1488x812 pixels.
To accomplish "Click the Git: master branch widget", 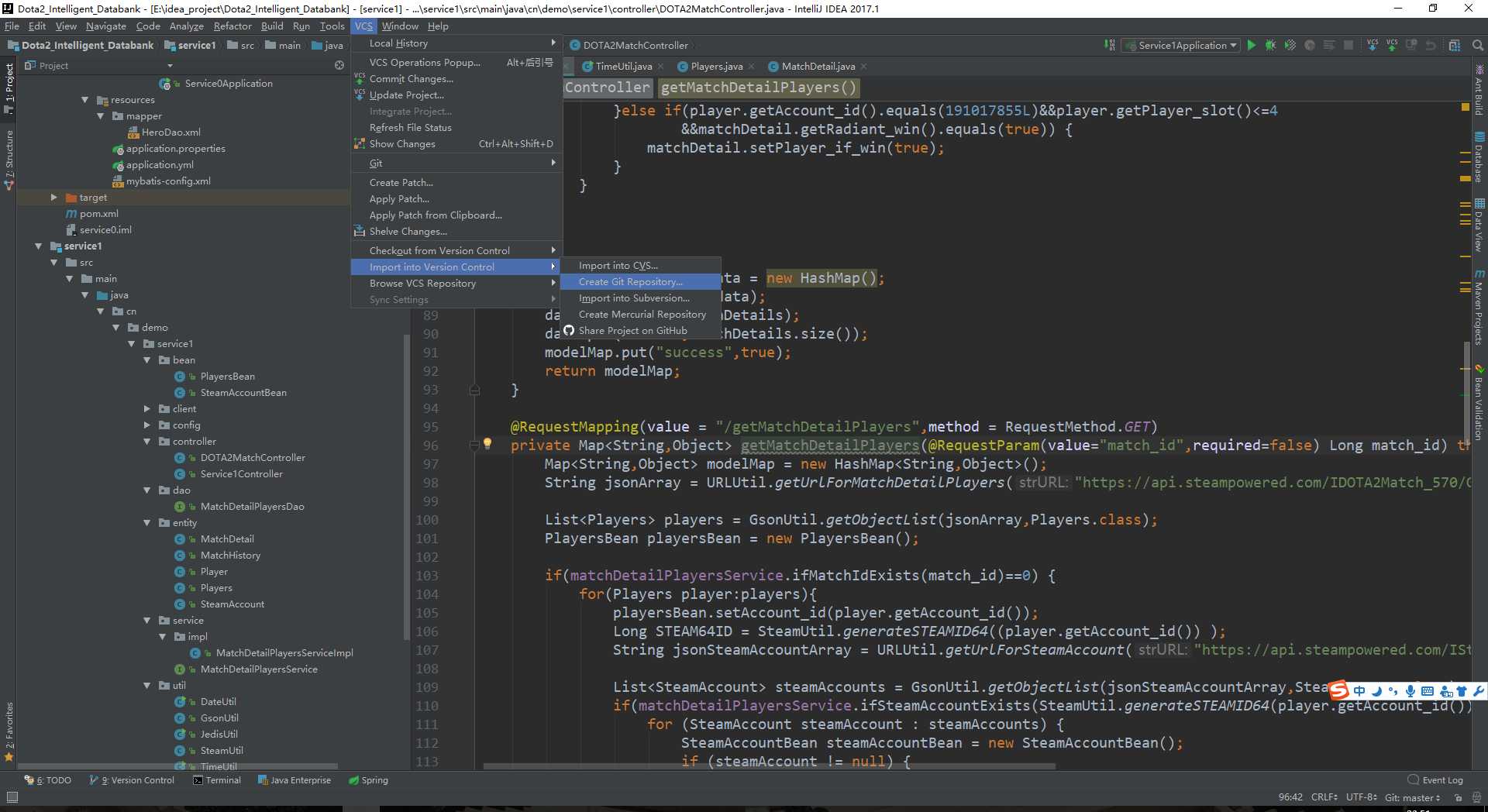I will [1412, 797].
